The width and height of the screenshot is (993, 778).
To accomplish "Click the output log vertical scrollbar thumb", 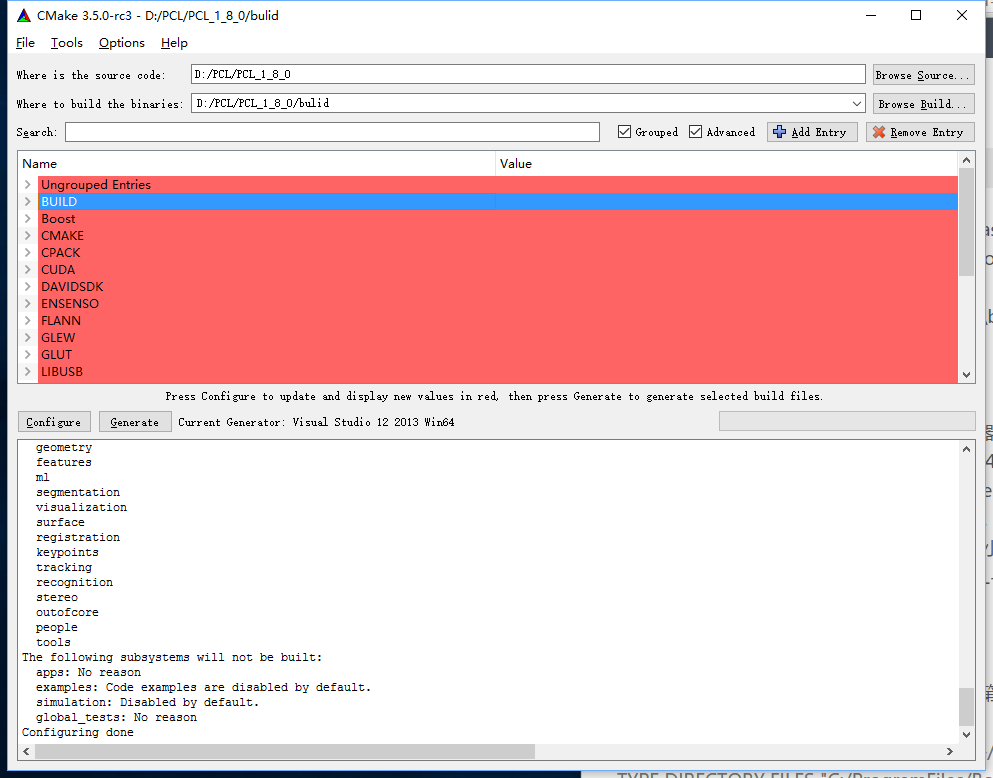I will tap(966, 706).
